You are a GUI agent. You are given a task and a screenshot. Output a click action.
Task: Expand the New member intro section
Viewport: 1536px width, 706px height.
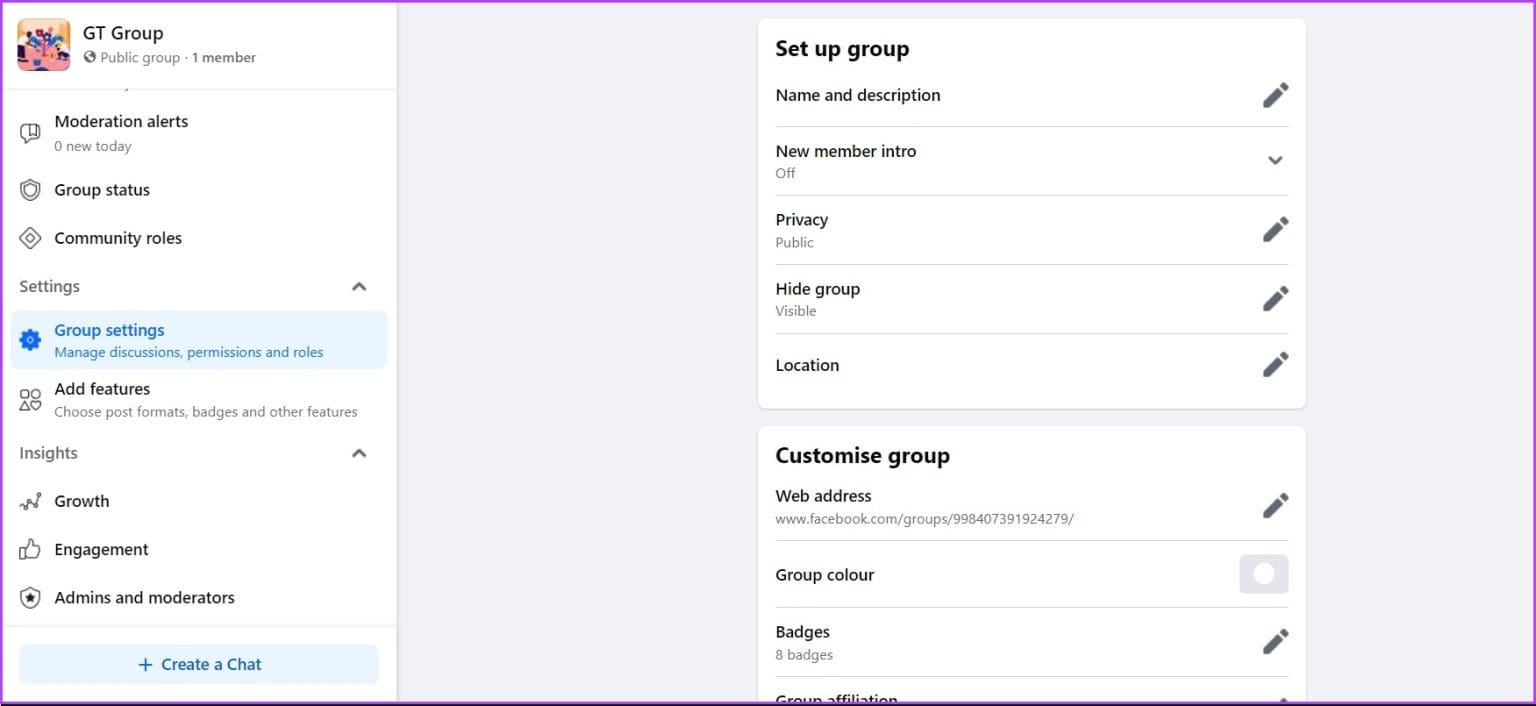(1276, 160)
